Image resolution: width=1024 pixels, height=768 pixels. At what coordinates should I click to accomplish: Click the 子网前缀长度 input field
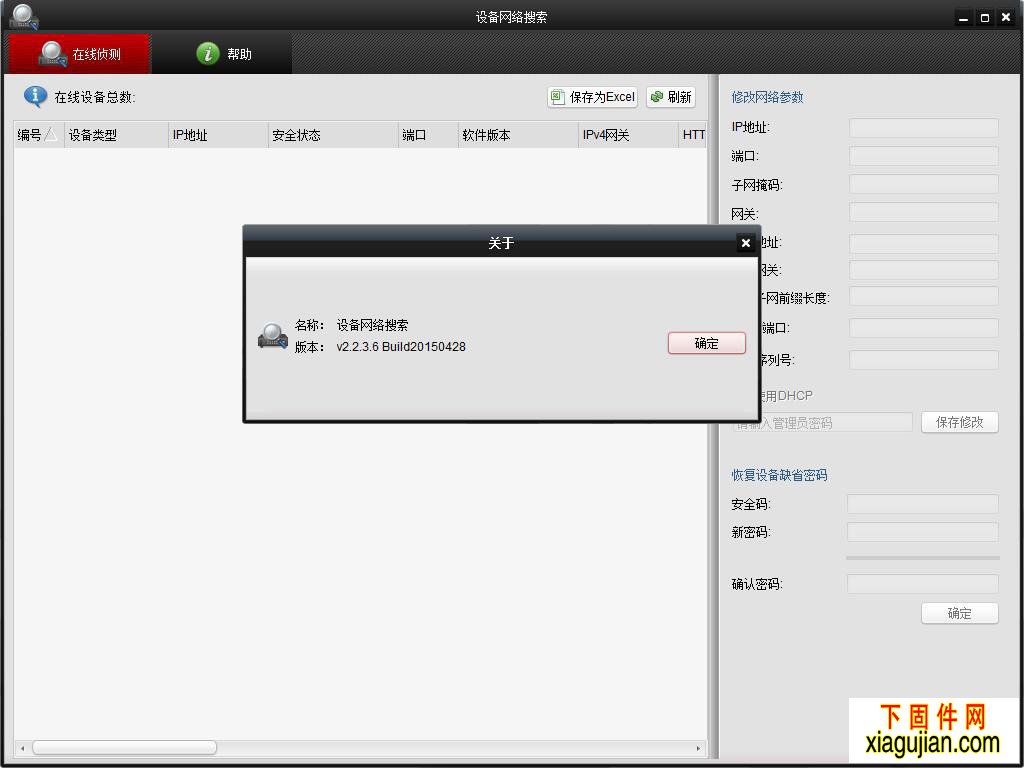[923, 296]
